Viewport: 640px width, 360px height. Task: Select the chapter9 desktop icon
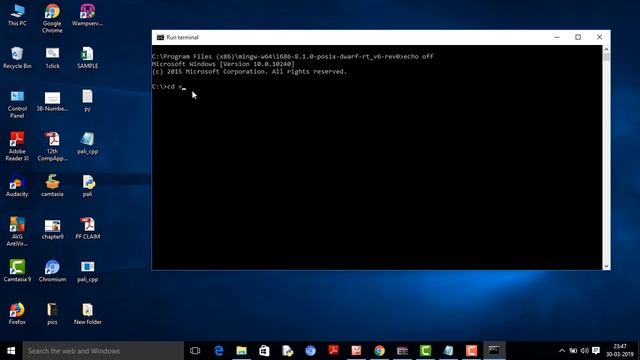click(52, 229)
